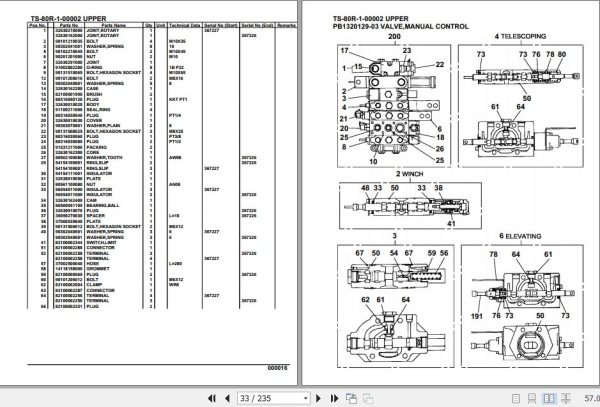The width and height of the screenshot is (600, 407).
Task: Click callout number 59 in the section 3 diagram
Action: click(432, 253)
